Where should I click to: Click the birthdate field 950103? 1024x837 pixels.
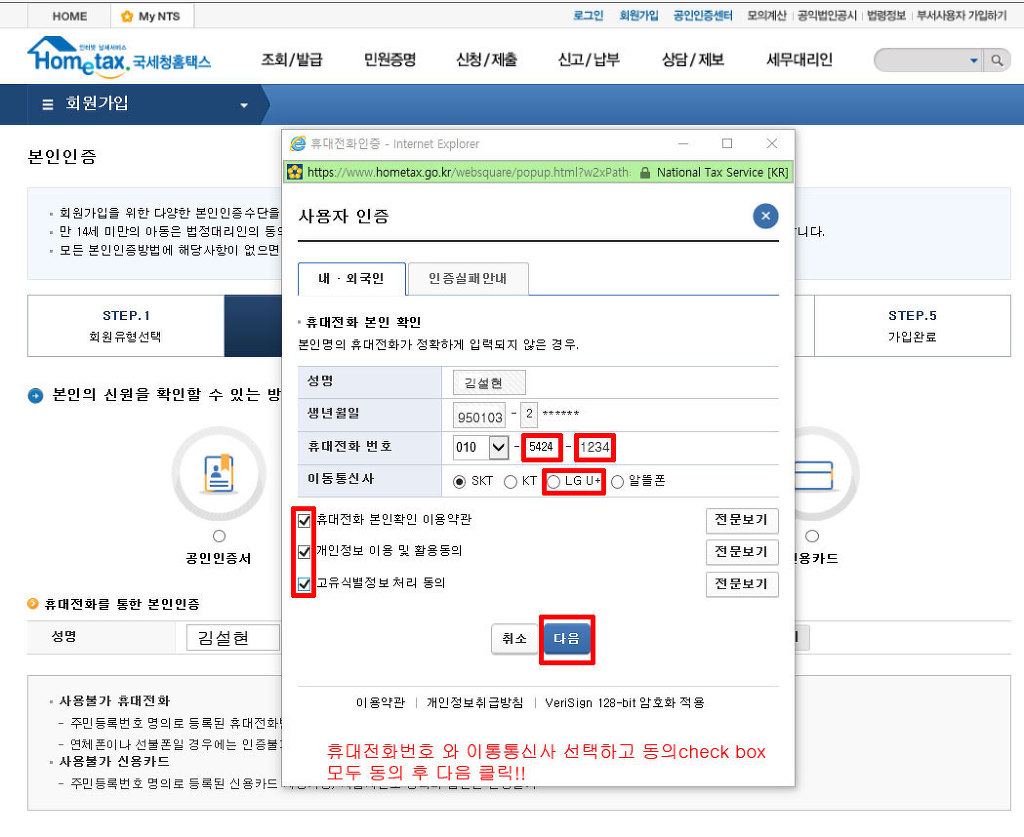coord(480,416)
